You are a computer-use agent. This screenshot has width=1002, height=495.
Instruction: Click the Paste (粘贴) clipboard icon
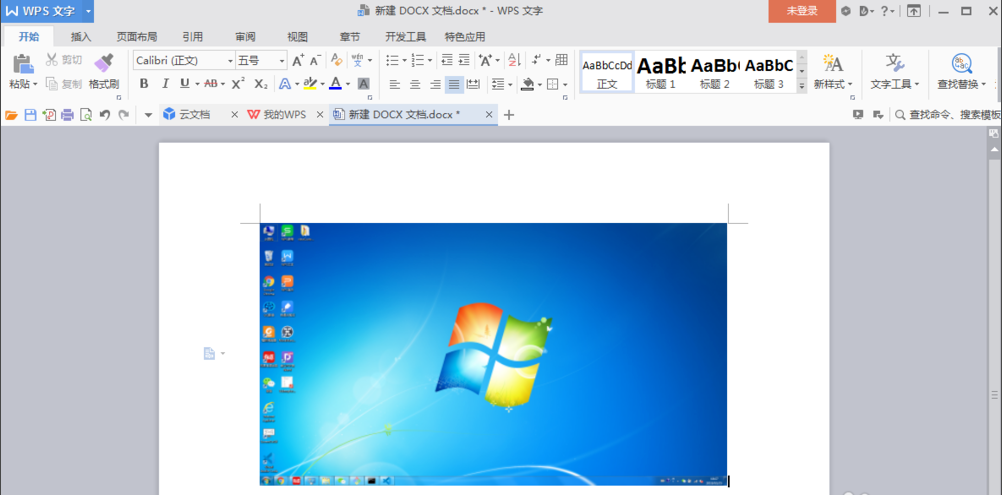point(22,65)
